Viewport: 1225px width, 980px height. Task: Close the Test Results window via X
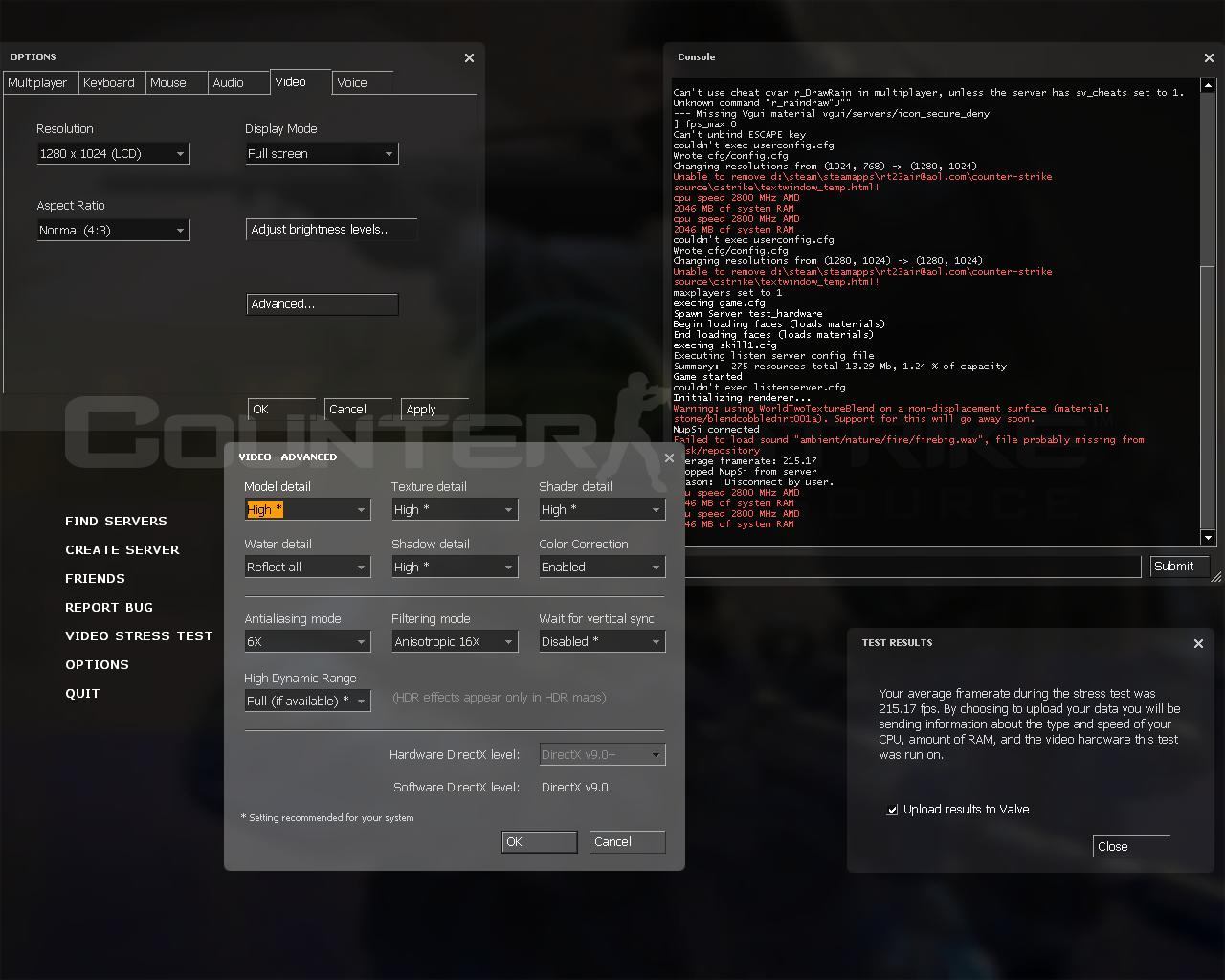[1198, 643]
